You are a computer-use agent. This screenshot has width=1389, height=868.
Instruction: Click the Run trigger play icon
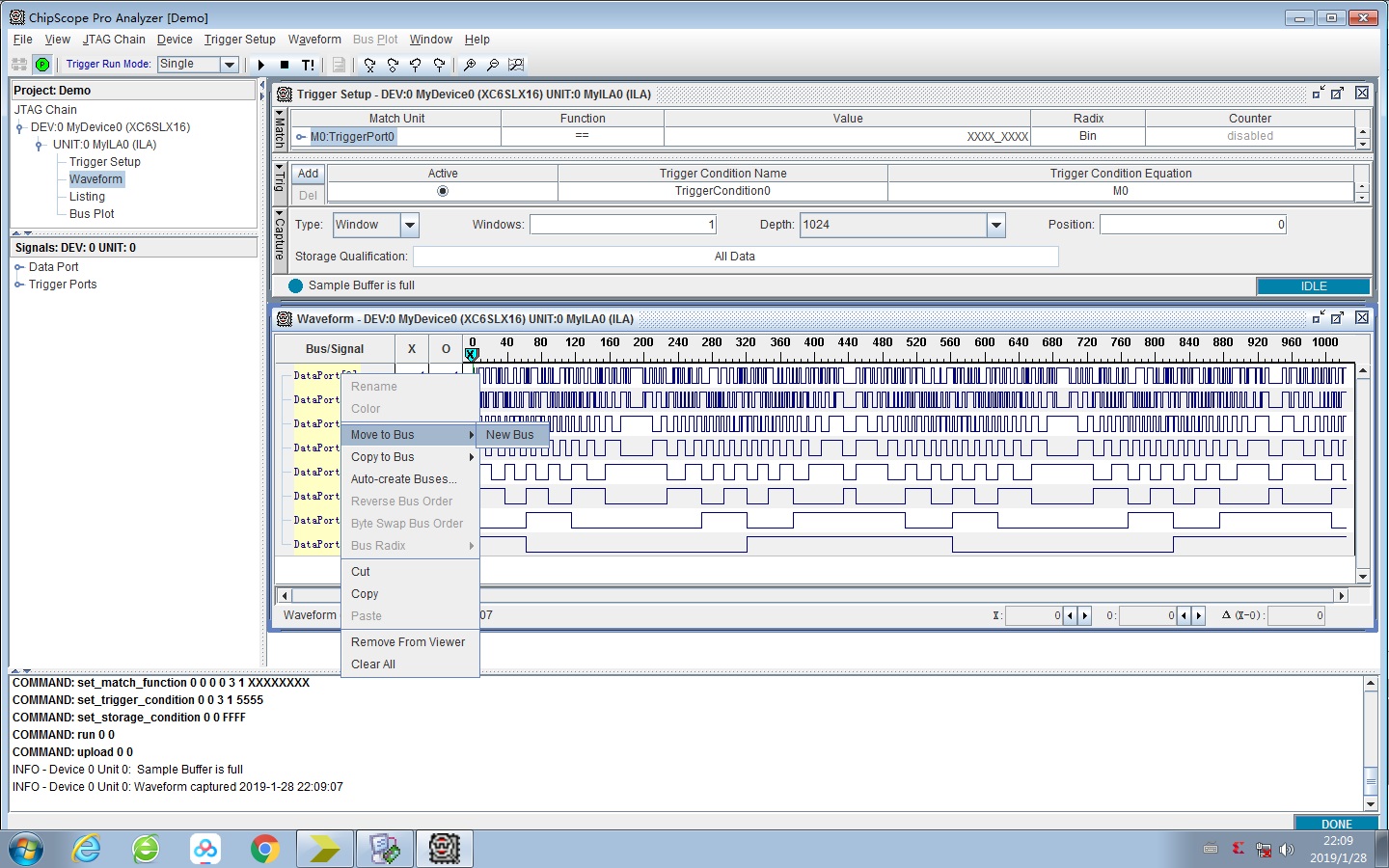261,65
